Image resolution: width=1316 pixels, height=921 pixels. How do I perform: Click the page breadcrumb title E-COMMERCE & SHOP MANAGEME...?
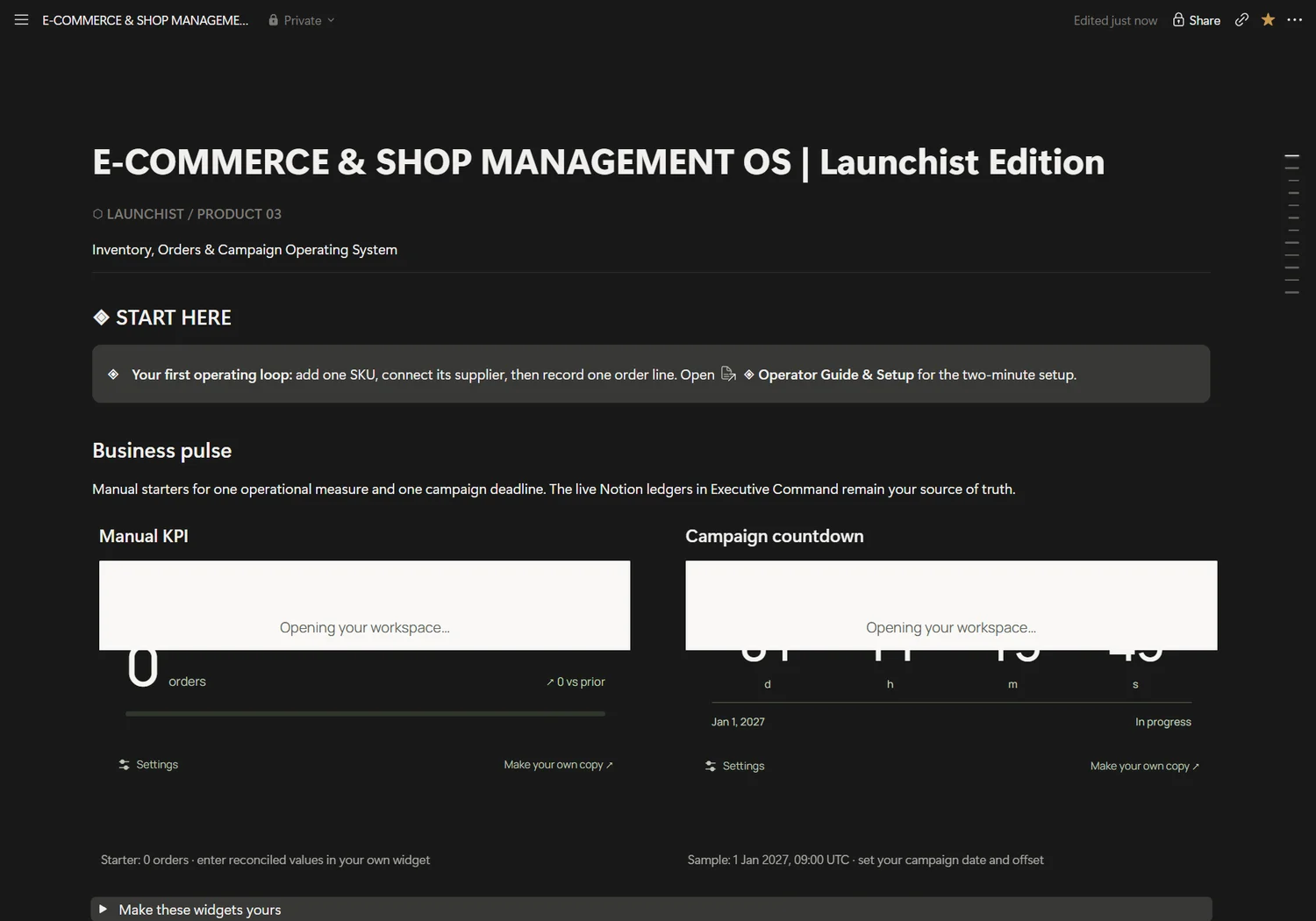[x=145, y=20]
